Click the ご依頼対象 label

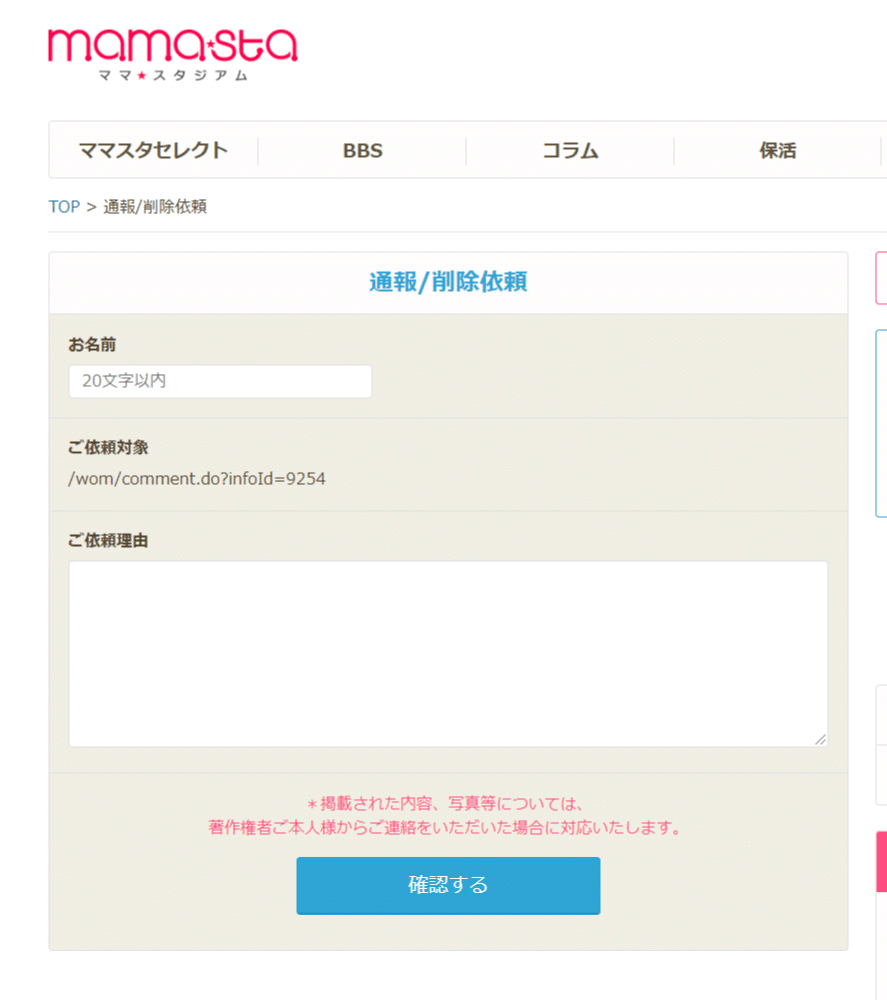(108, 448)
